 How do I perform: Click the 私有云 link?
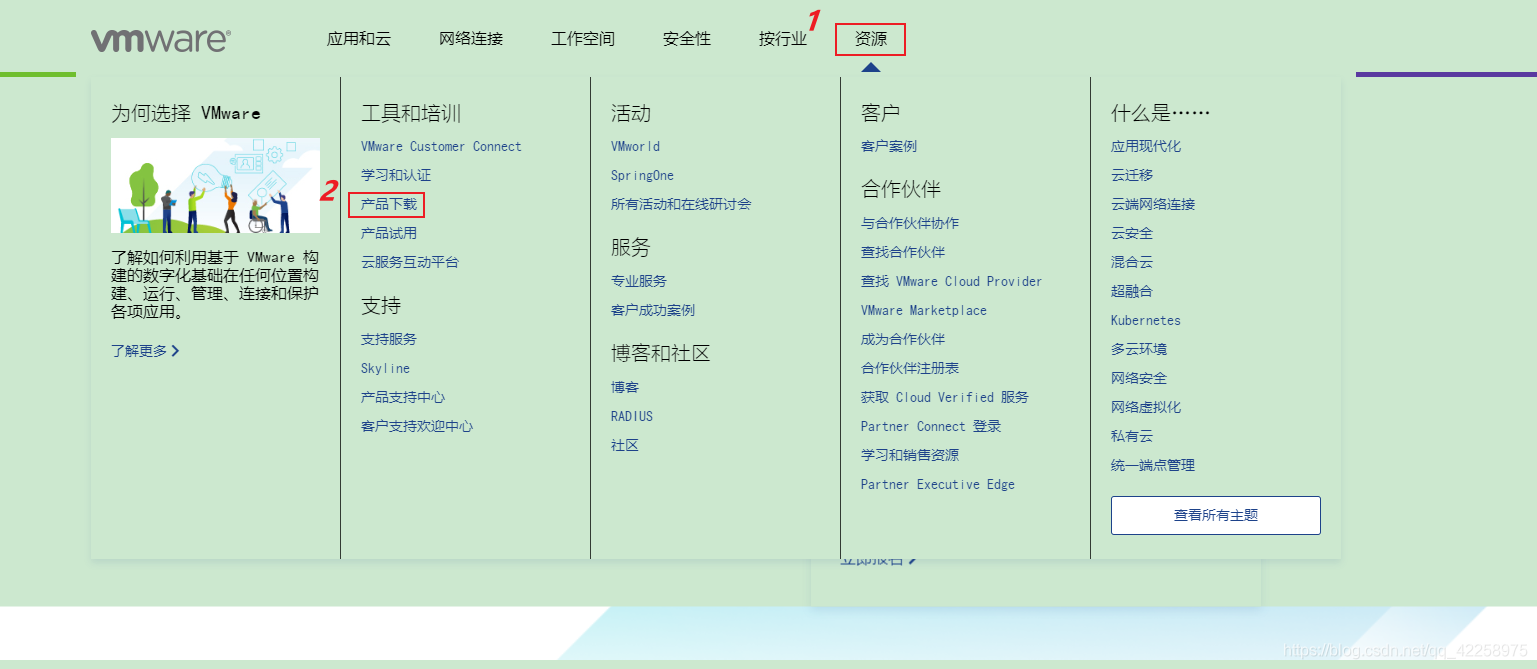1132,436
